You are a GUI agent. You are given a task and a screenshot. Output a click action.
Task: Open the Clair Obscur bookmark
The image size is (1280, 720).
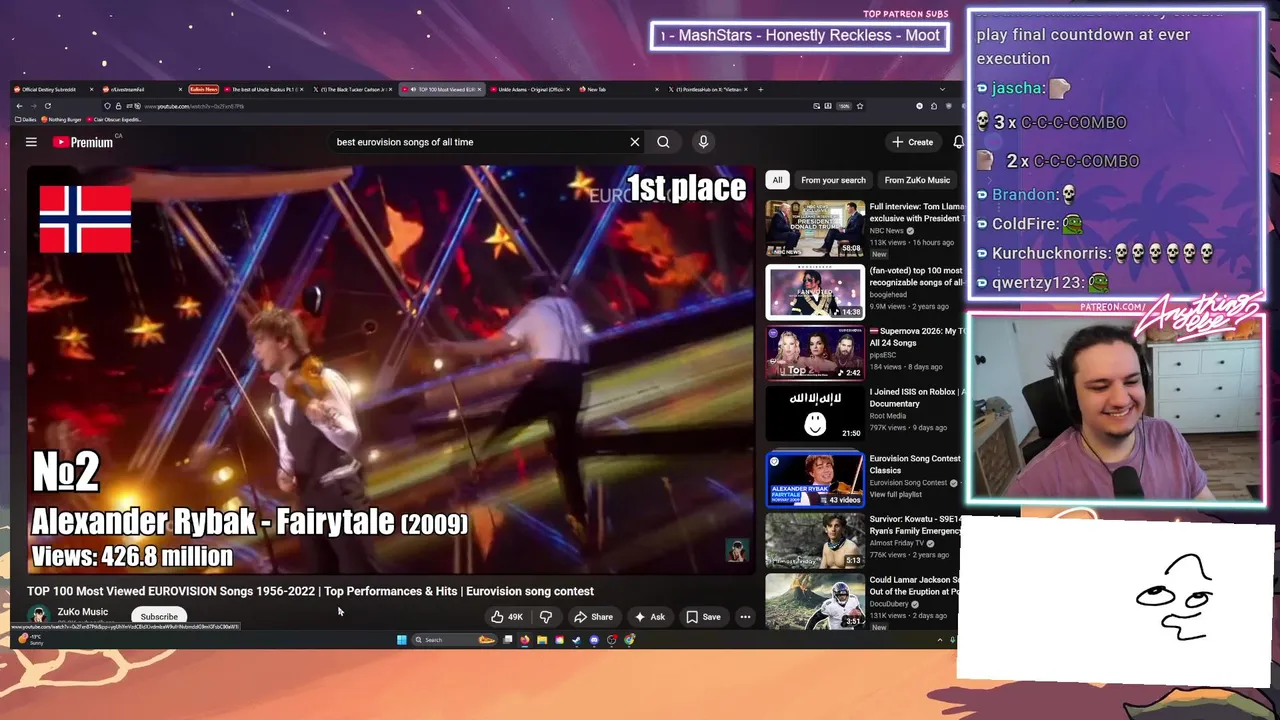(114, 120)
